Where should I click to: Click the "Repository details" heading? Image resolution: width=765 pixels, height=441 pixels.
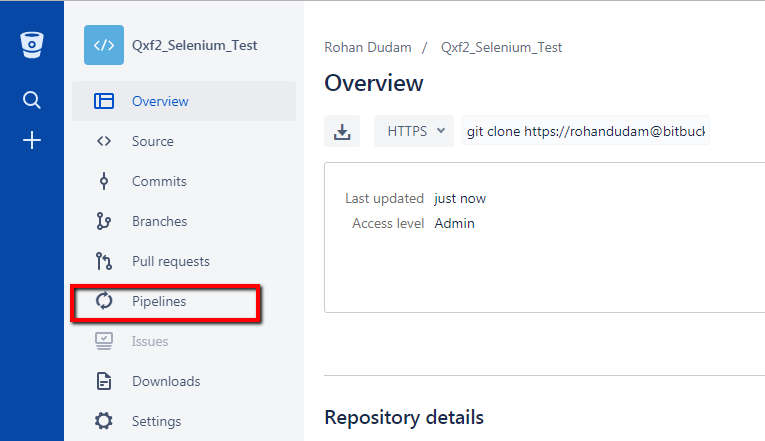point(404,418)
